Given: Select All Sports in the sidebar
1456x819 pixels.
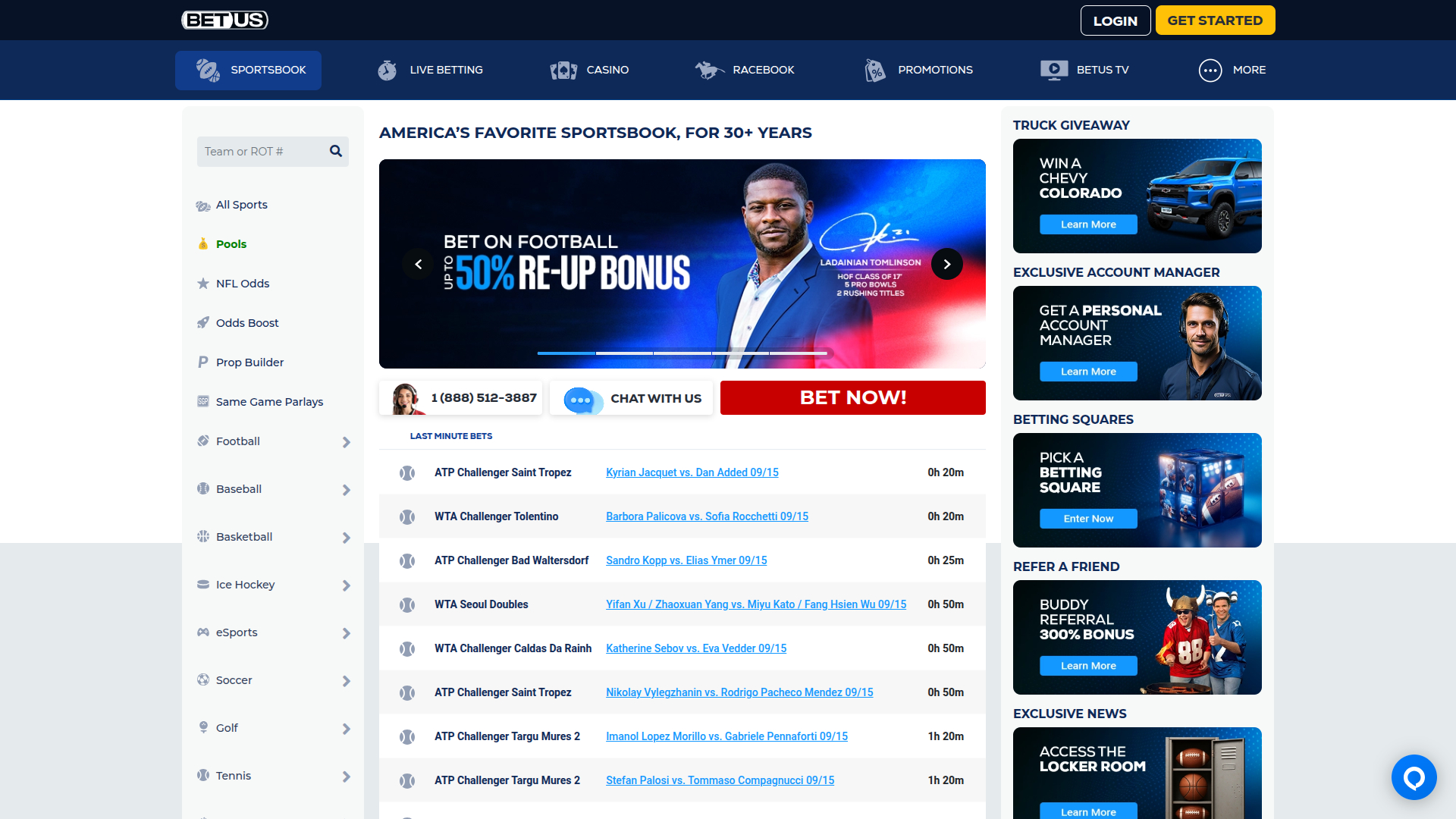Looking at the screenshot, I should (x=241, y=205).
